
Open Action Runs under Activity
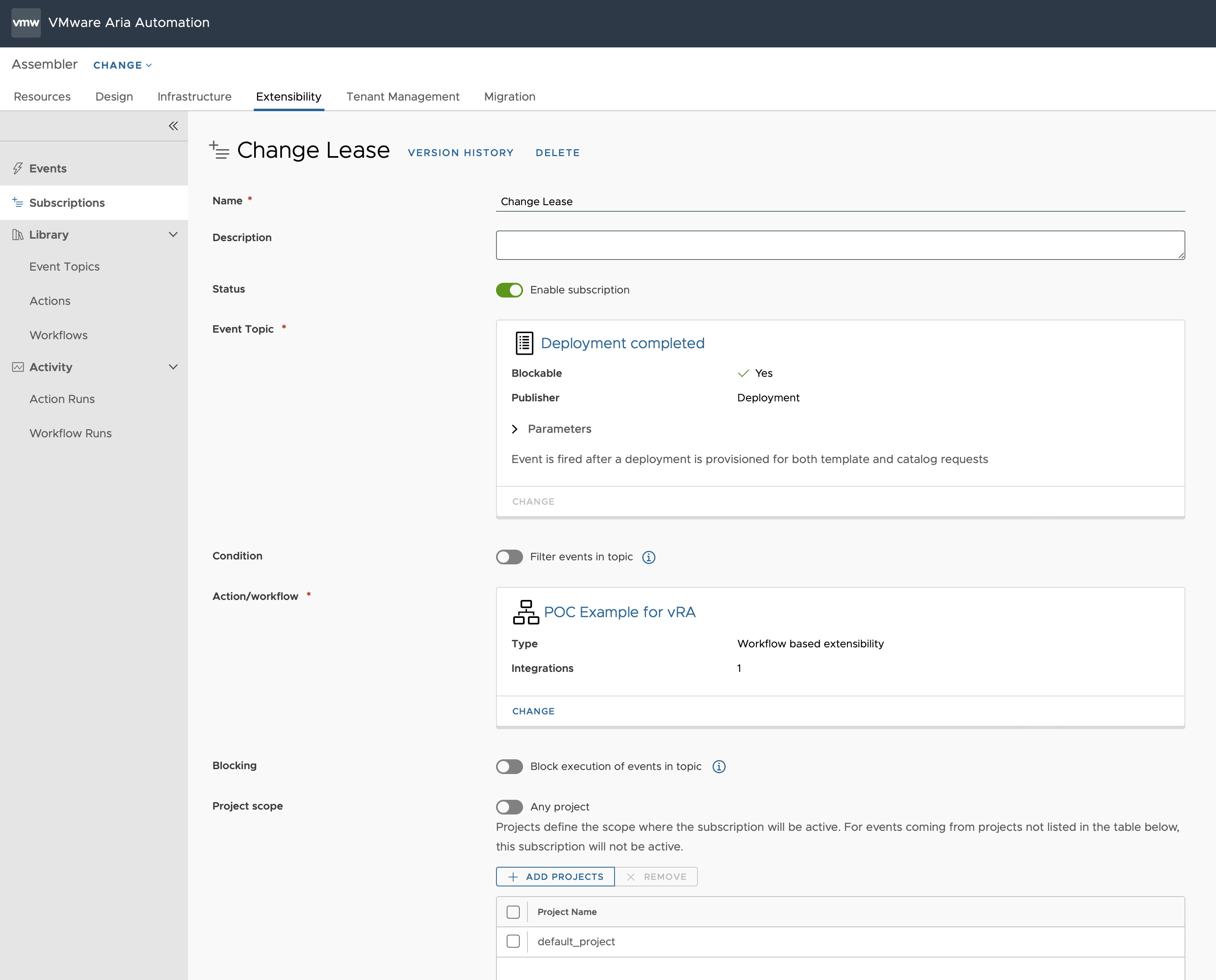[62, 399]
